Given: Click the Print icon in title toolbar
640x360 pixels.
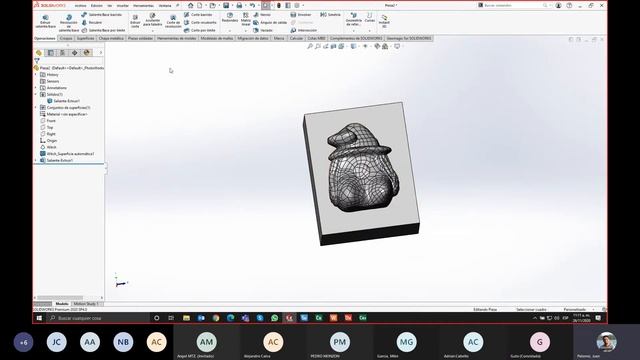Looking at the screenshot, I should tap(239, 5).
